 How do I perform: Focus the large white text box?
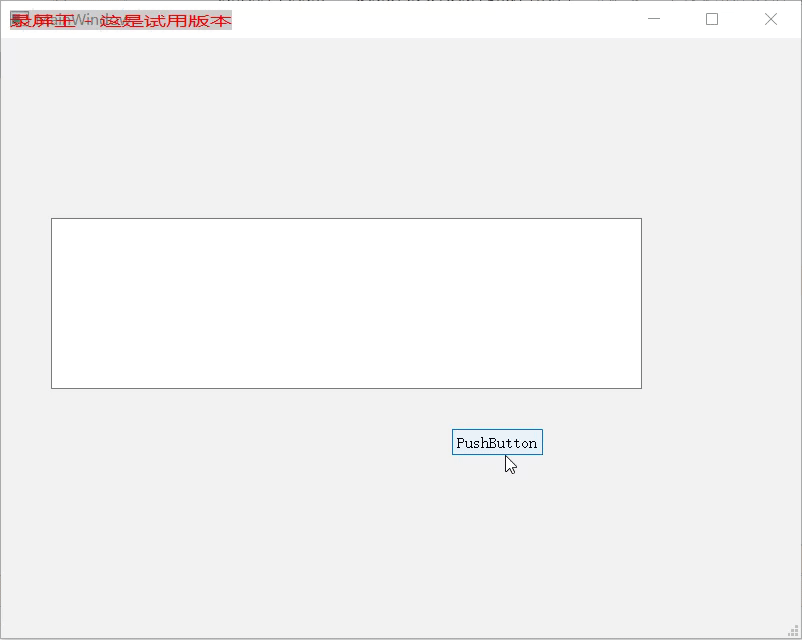[x=346, y=303]
